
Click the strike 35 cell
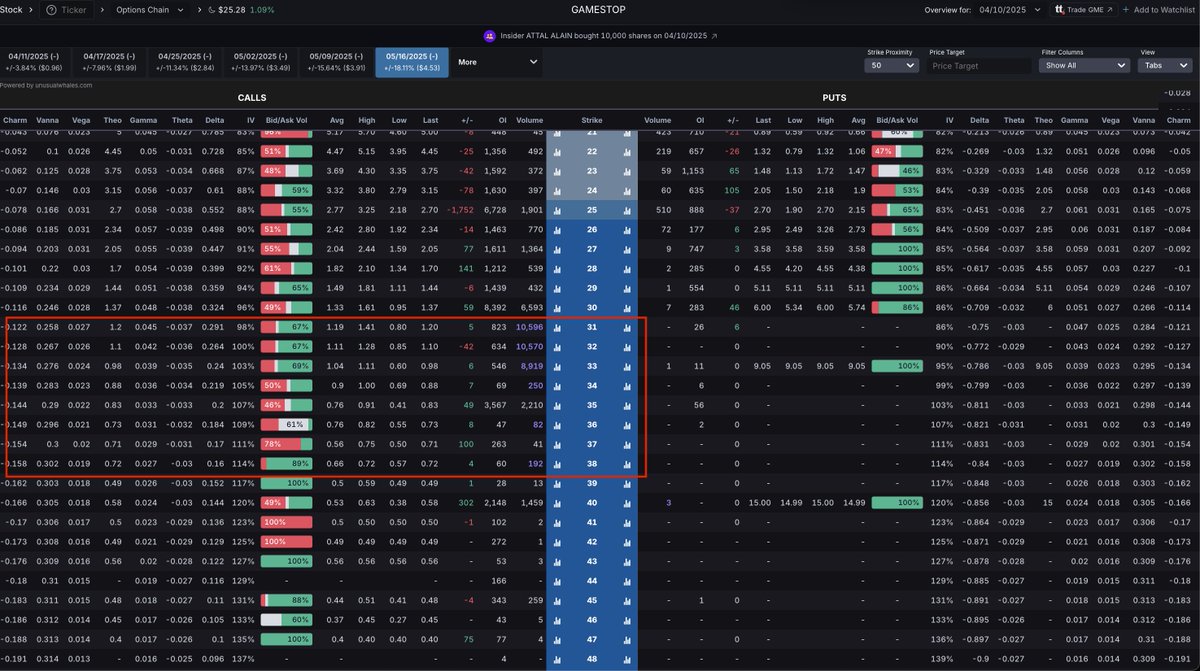click(x=591, y=405)
